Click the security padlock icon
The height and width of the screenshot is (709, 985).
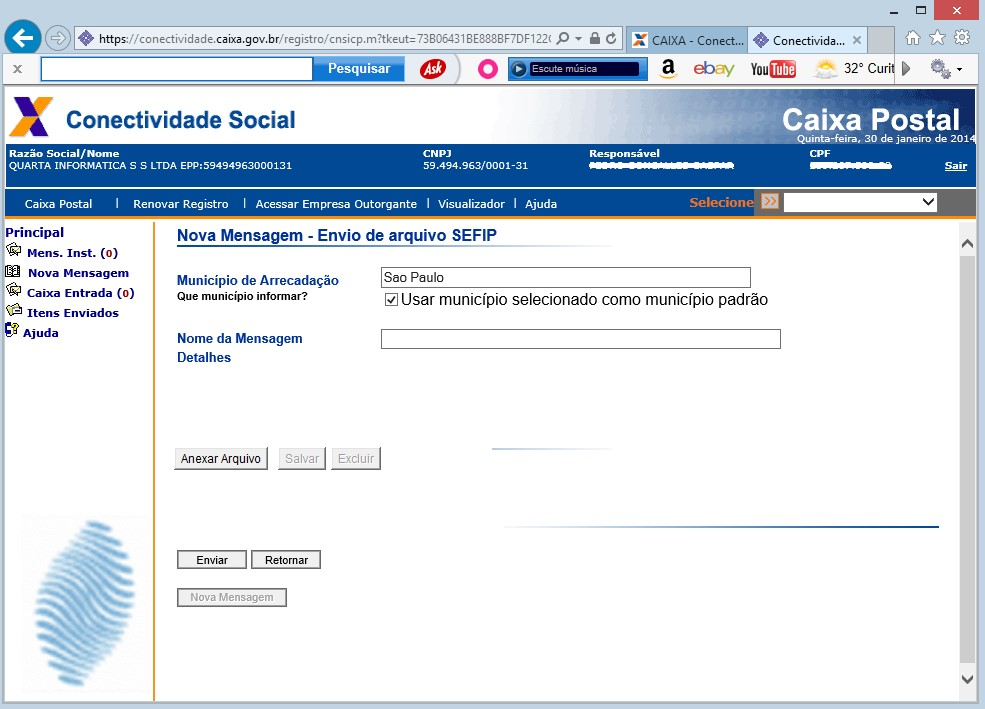click(x=595, y=38)
